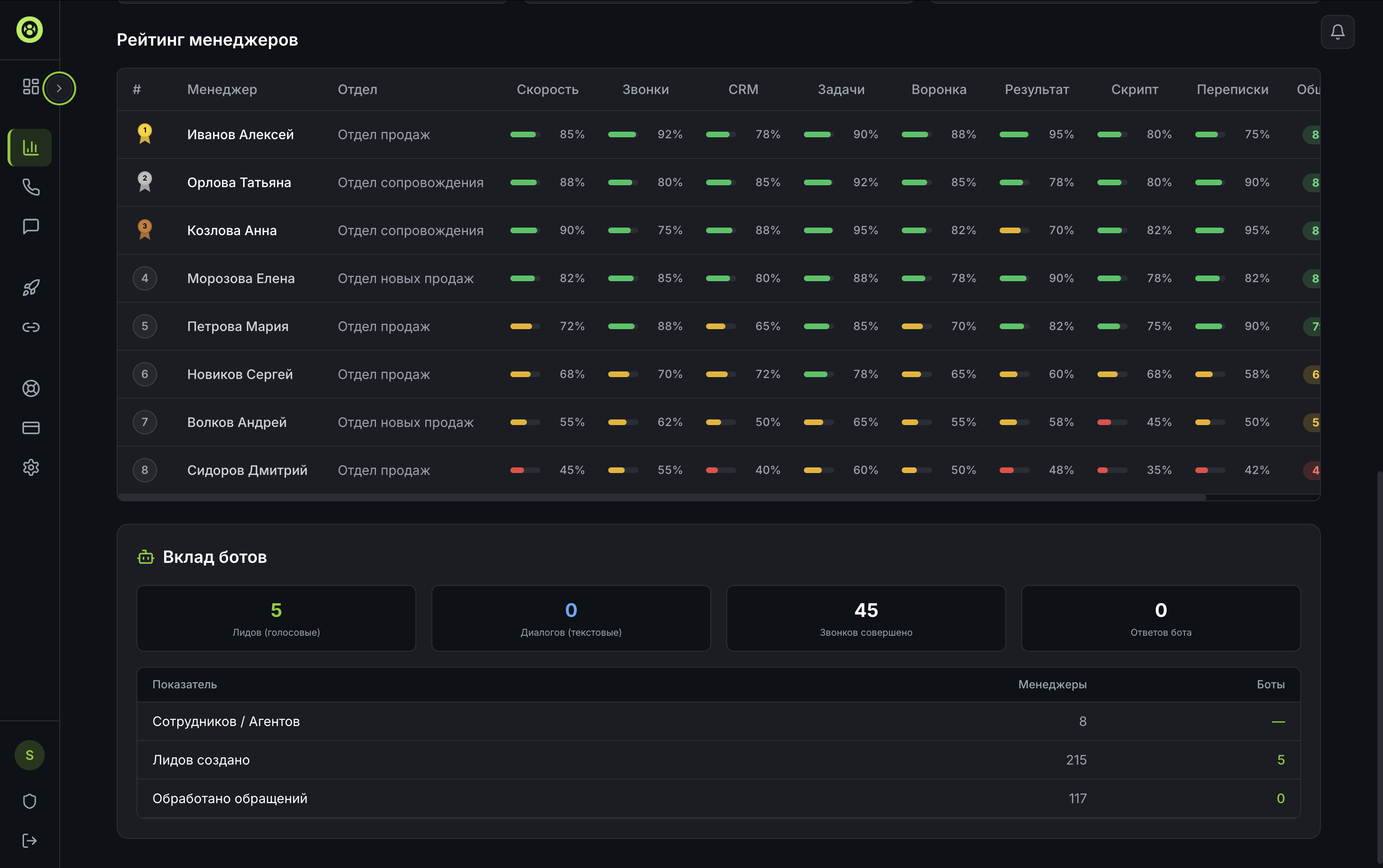Click the shield security icon
Screen dimensions: 1383x868
pyautogui.click(x=29, y=801)
